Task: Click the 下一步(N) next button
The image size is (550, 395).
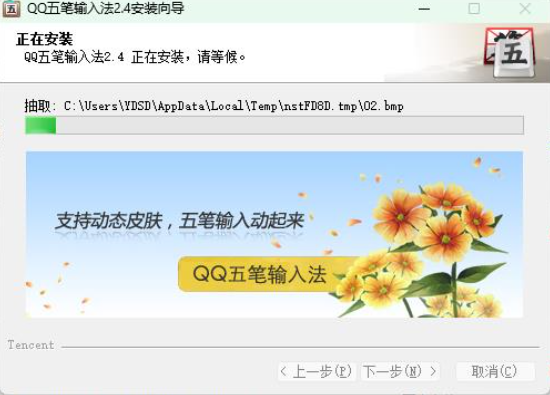Action: (400, 371)
